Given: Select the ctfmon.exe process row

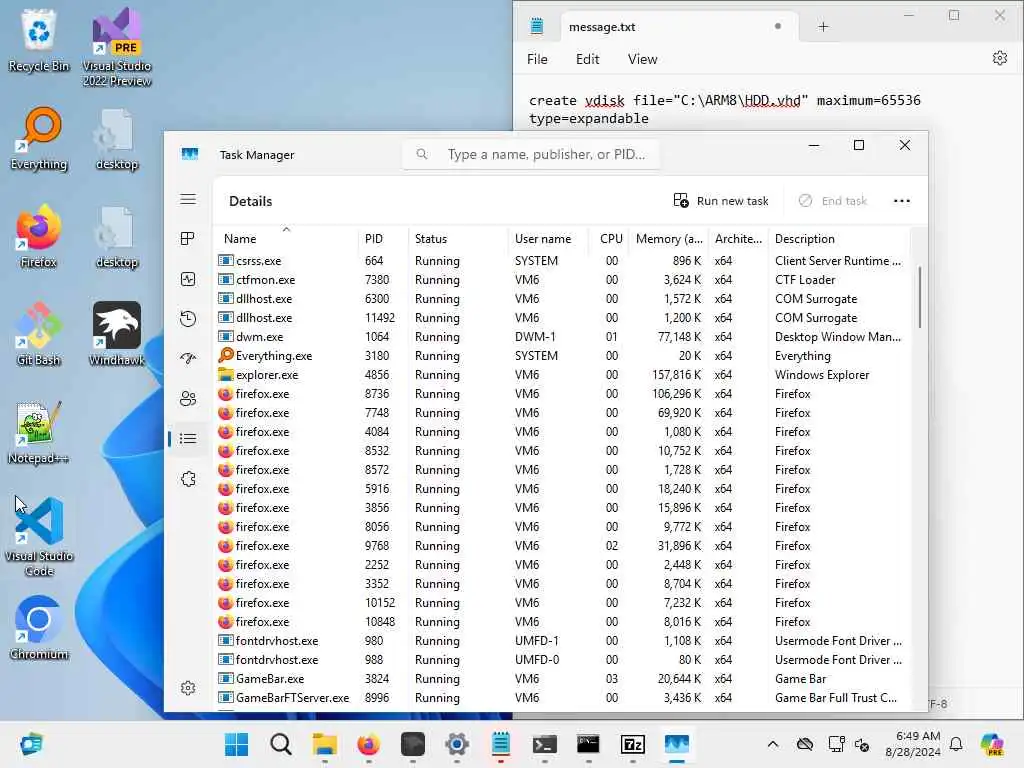Looking at the screenshot, I should coord(562,280).
